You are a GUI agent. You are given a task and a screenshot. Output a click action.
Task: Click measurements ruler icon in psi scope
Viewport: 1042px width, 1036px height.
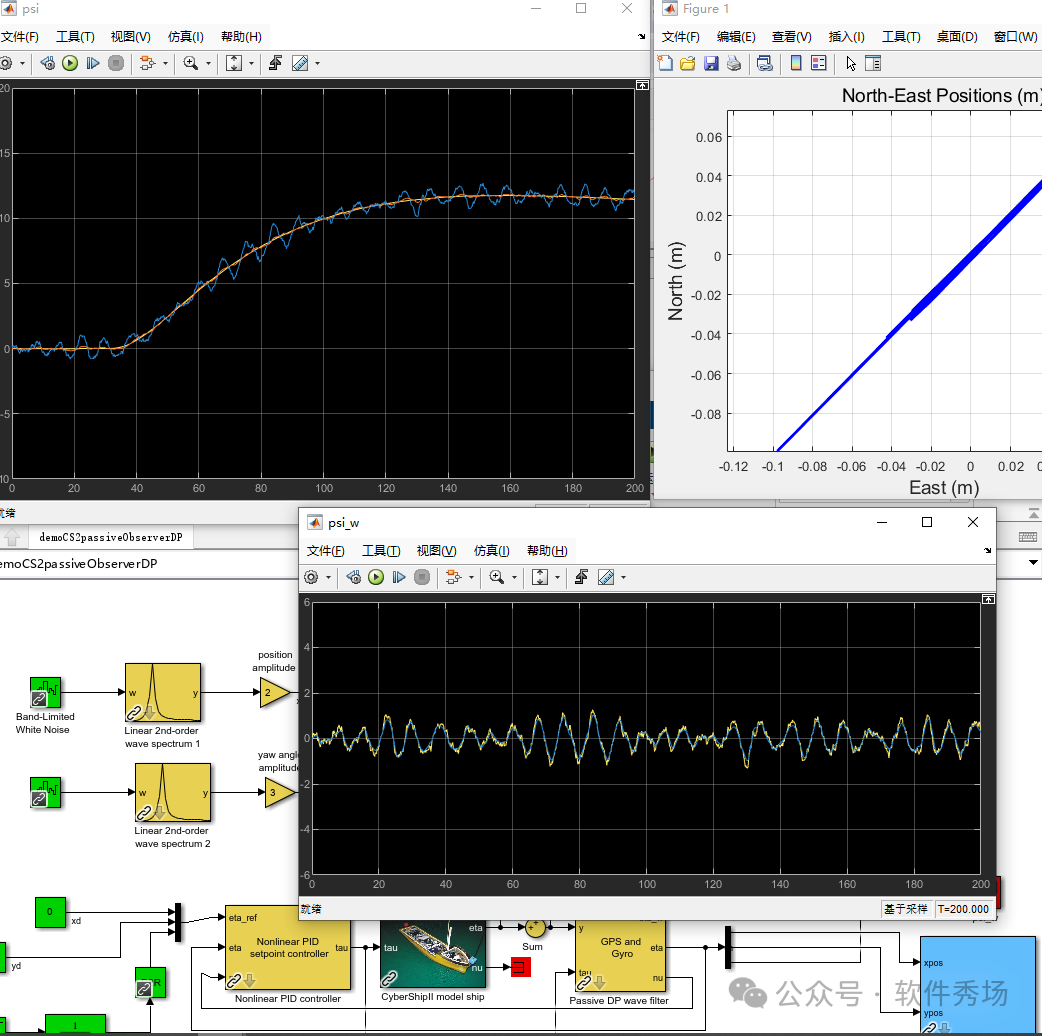pyautogui.click(x=300, y=64)
